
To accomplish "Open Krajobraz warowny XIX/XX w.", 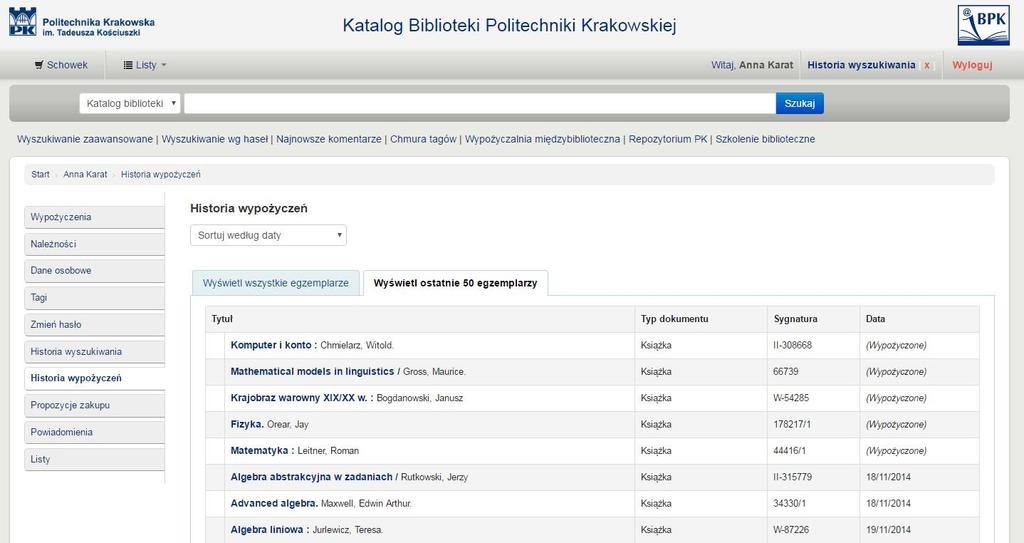I will 302,398.
